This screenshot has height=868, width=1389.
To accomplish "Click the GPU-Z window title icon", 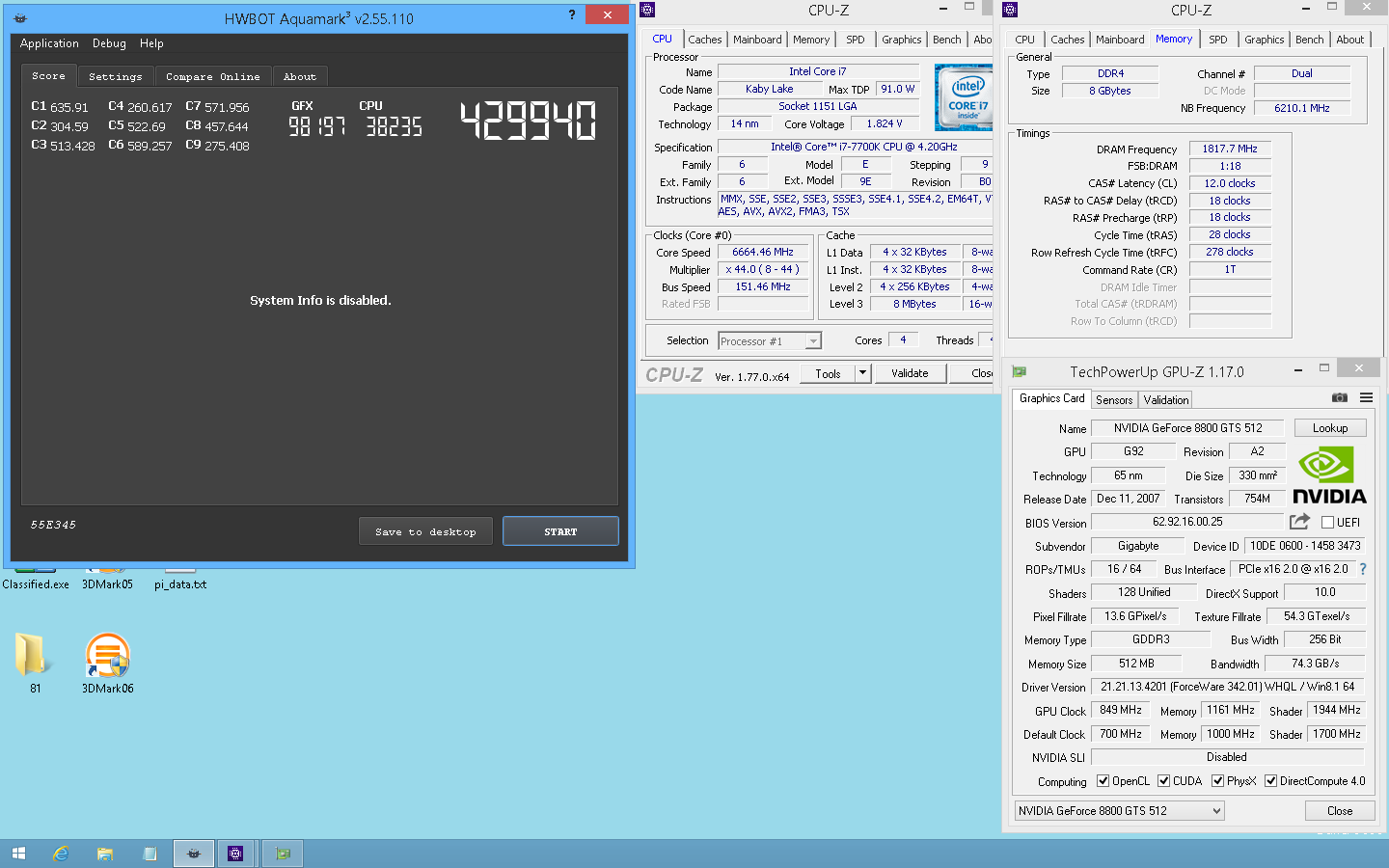I will (x=1019, y=371).
